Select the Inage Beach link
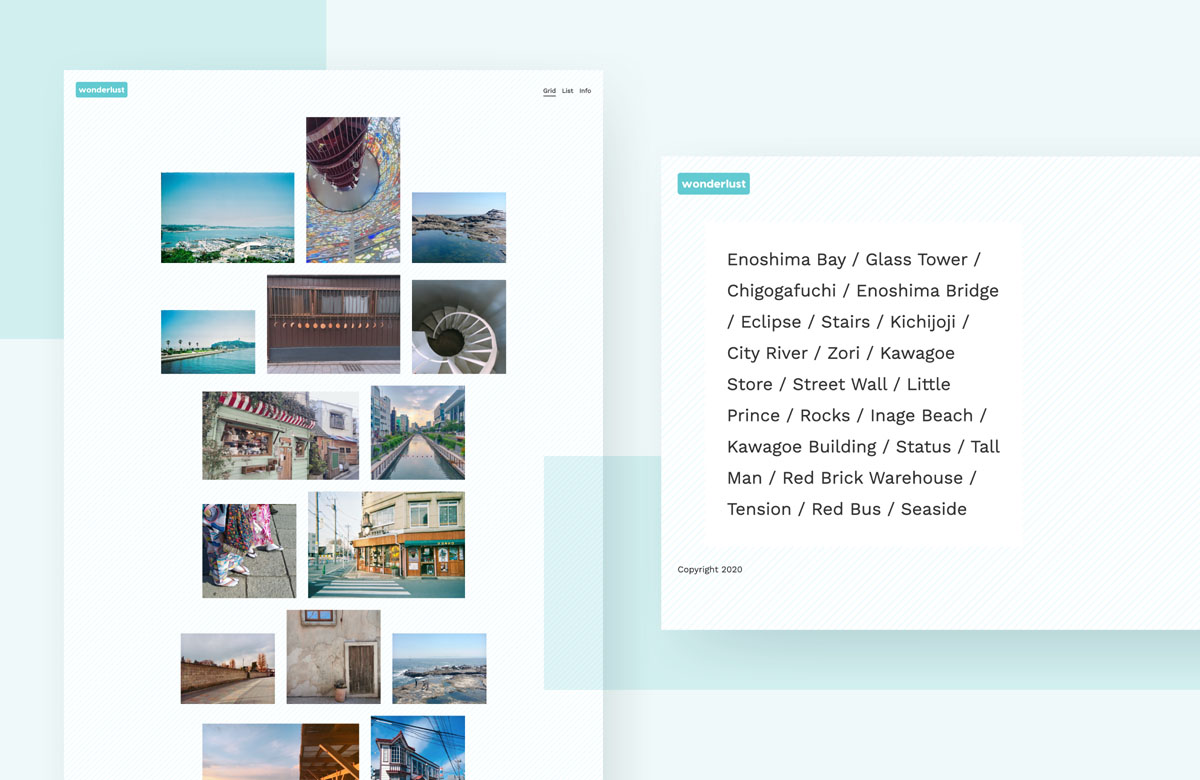This screenshot has height=780, width=1200. (x=920, y=416)
